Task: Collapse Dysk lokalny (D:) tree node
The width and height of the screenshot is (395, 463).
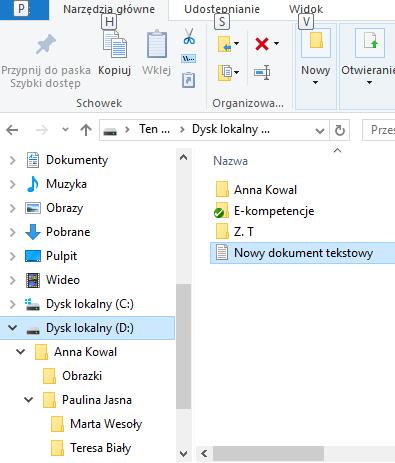Action: click(13, 328)
